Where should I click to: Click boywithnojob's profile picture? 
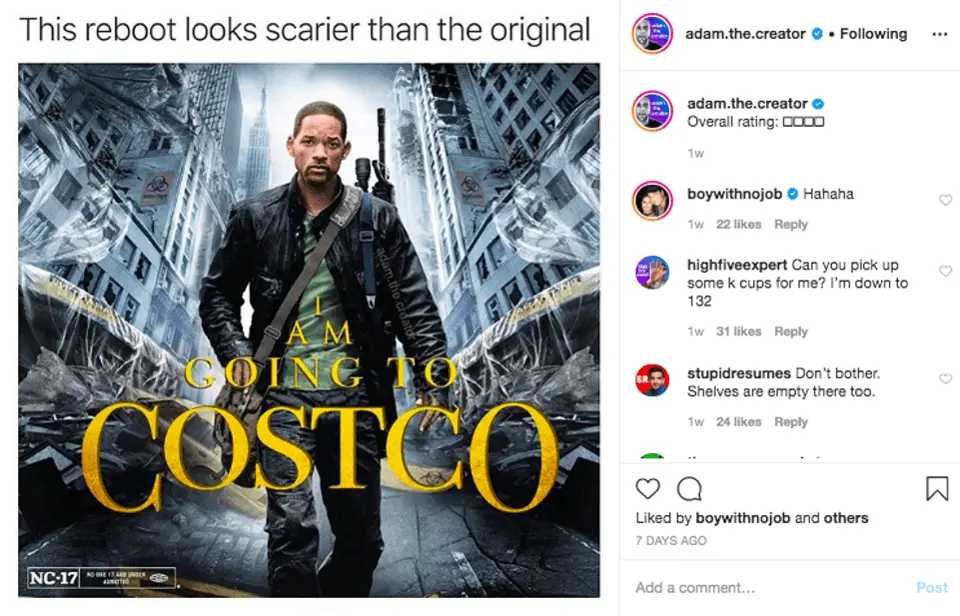coord(651,201)
